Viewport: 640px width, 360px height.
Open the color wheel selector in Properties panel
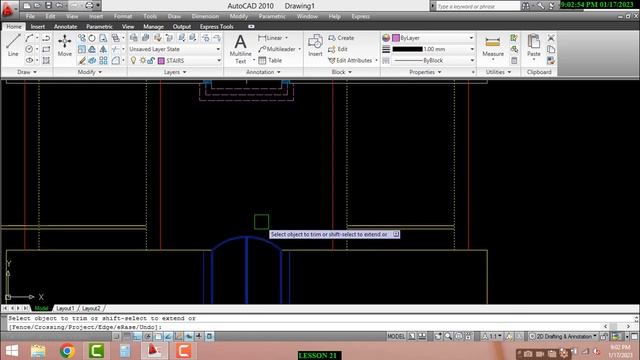point(386,38)
